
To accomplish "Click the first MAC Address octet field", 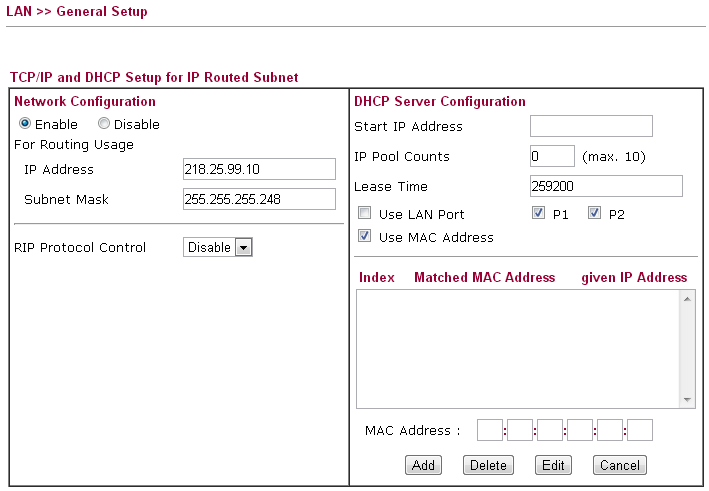I will 489,430.
